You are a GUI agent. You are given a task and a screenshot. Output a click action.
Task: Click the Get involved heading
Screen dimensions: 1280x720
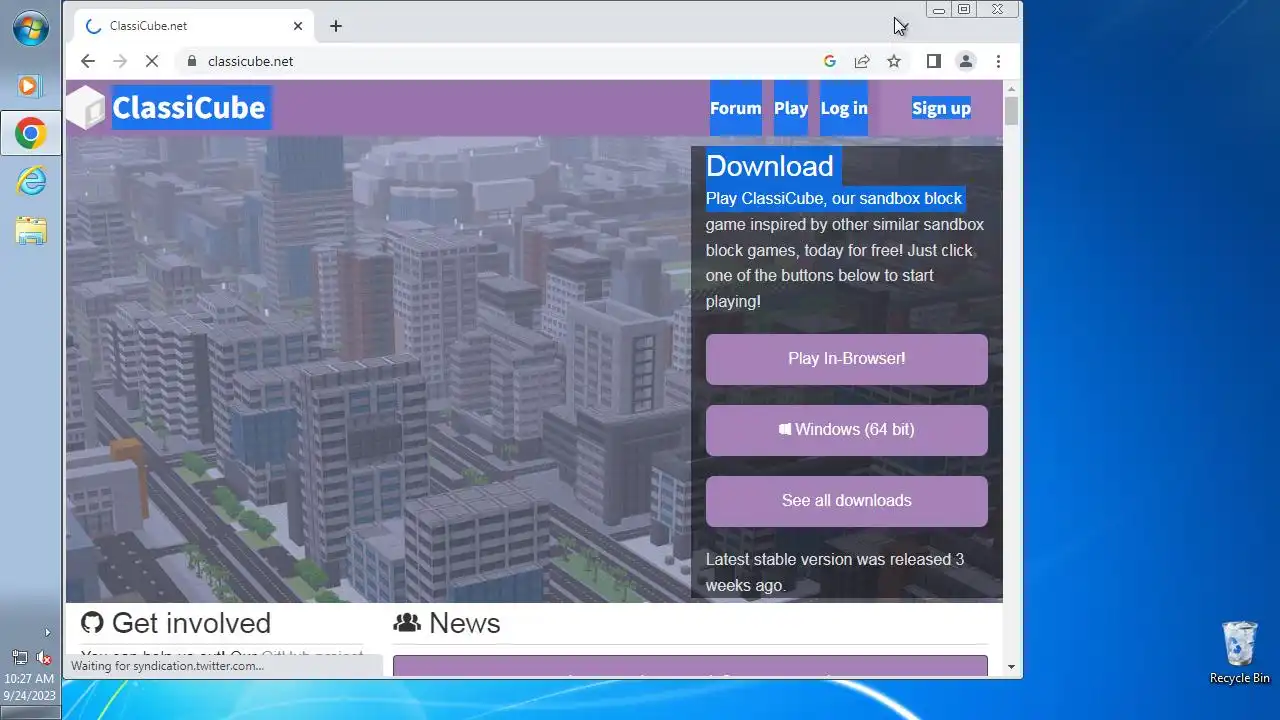click(x=191, y=623)
